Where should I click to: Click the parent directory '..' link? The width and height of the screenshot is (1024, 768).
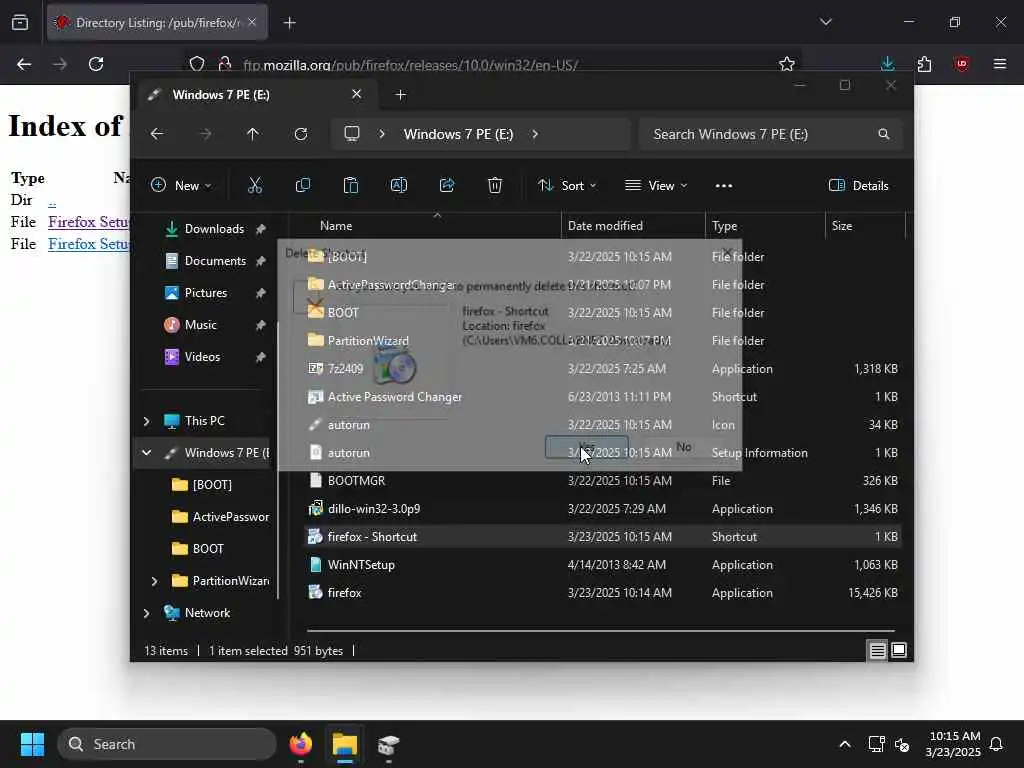(x=52, y=200)
